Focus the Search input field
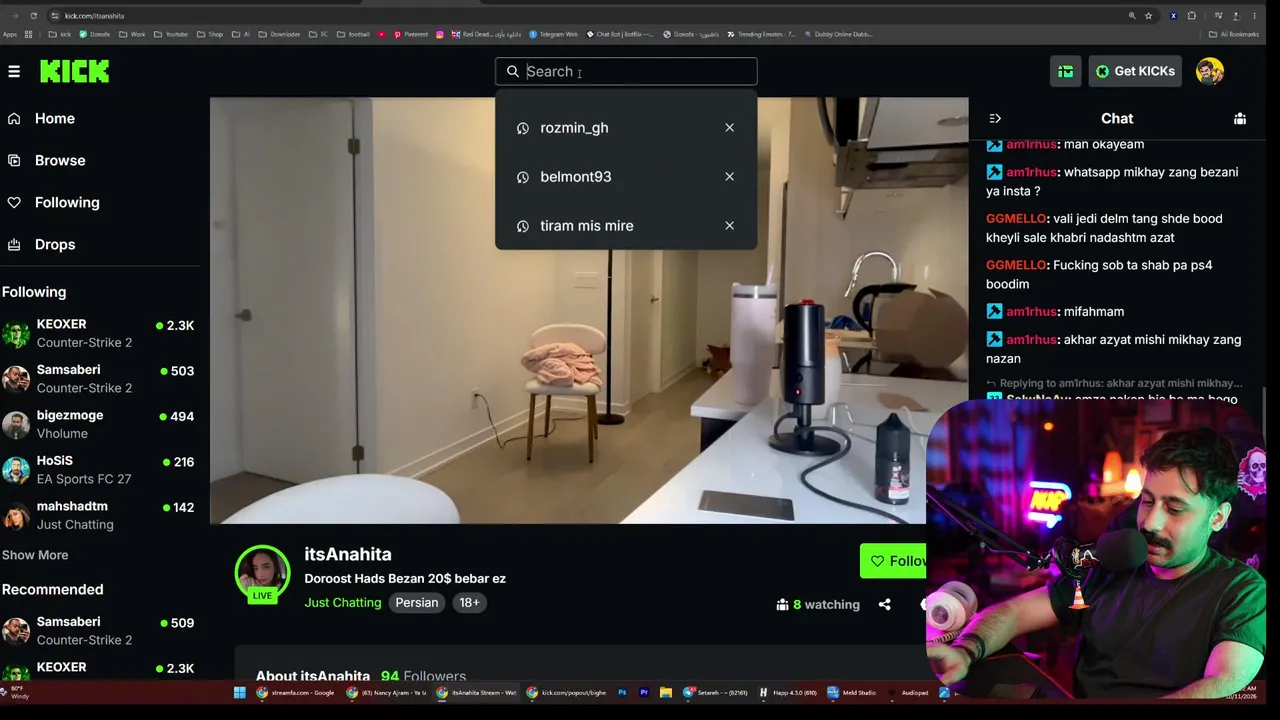 click(626, 71)
